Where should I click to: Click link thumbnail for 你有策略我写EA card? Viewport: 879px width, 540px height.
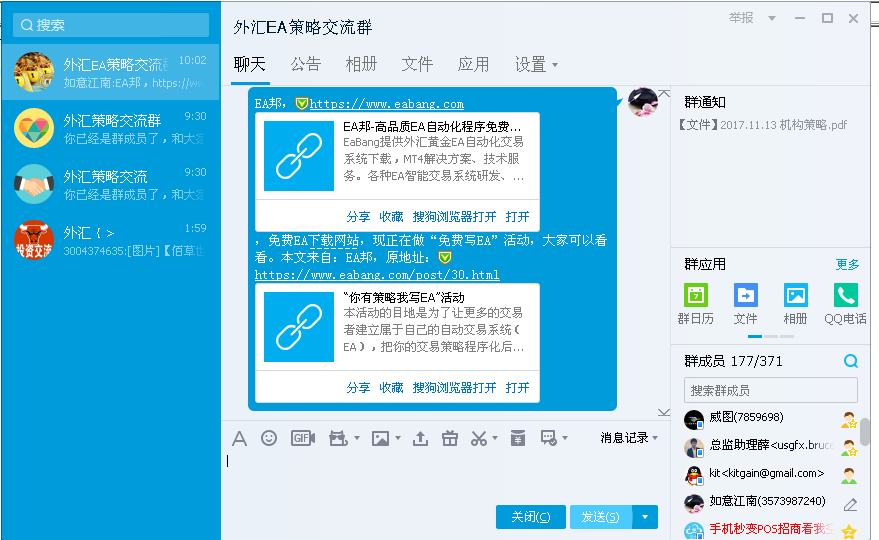pyautogui.click(x=299, y=327)
